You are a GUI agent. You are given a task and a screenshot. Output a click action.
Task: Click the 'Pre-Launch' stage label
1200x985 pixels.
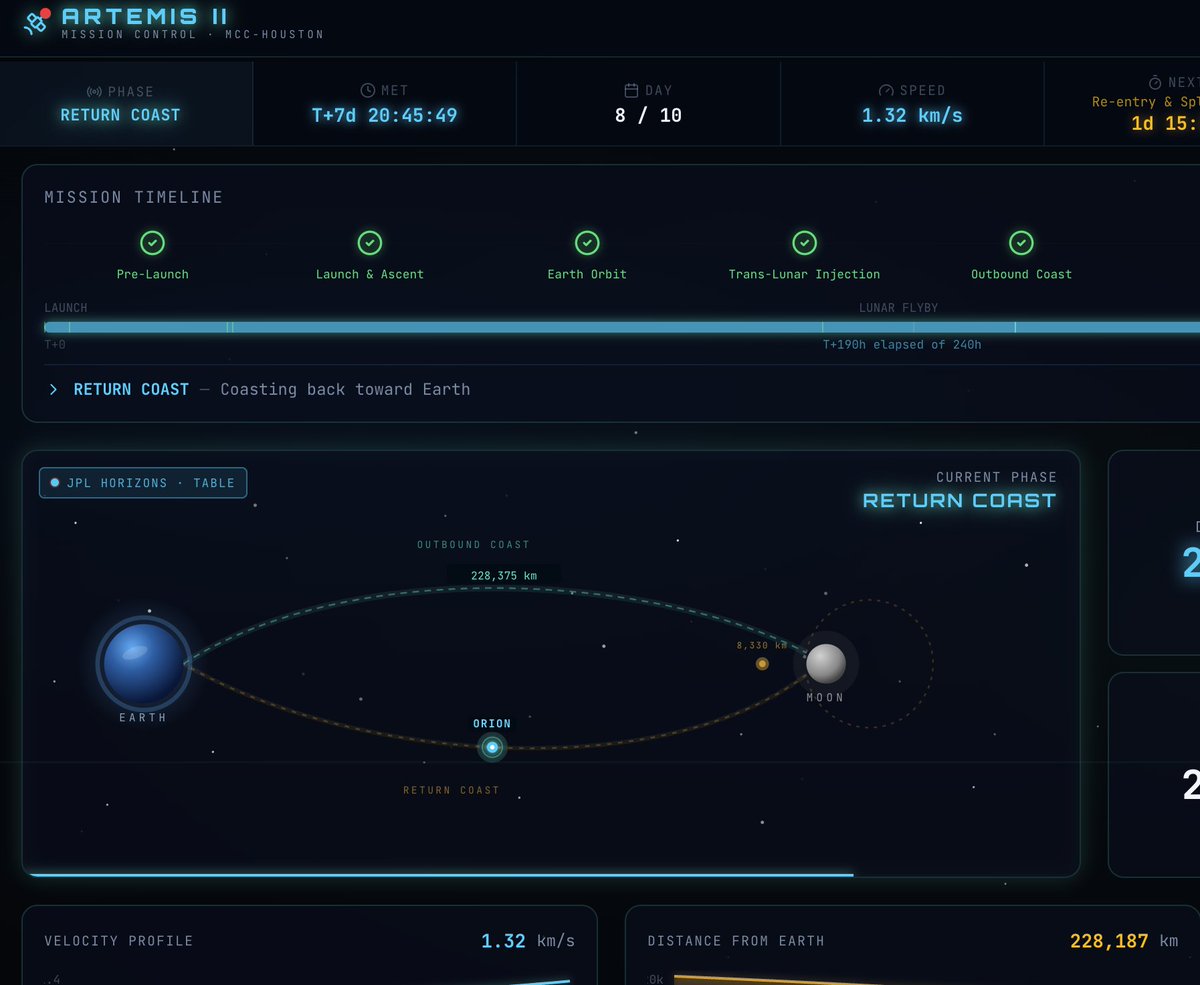(152, 274)
